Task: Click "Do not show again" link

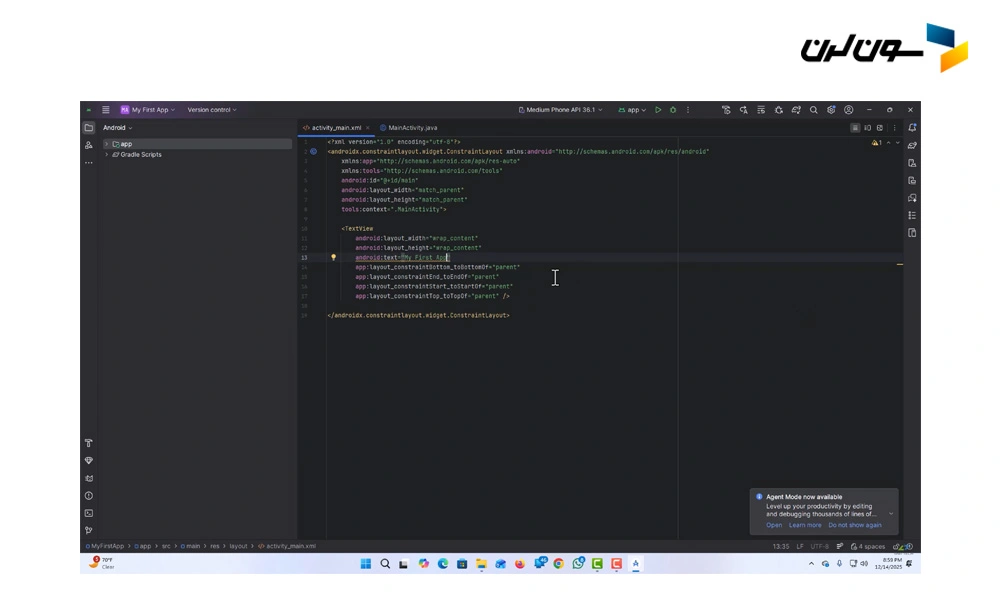Action: click(x=855, y=525)
